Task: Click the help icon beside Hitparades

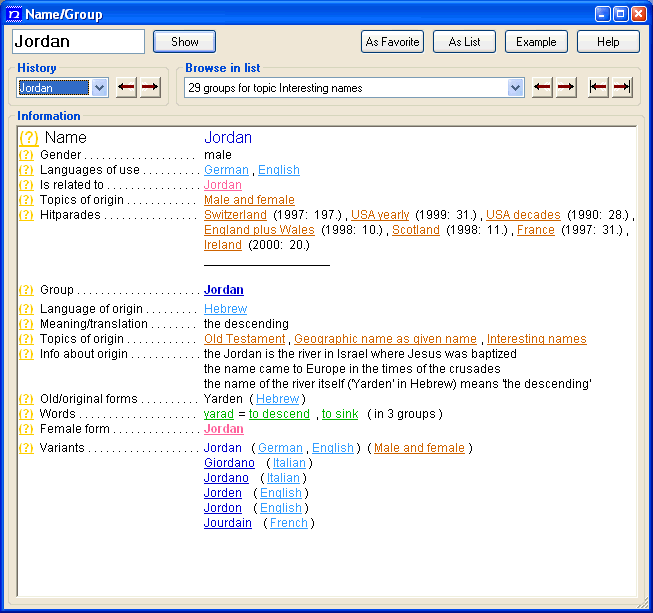Action: click(x=27, y=215)
